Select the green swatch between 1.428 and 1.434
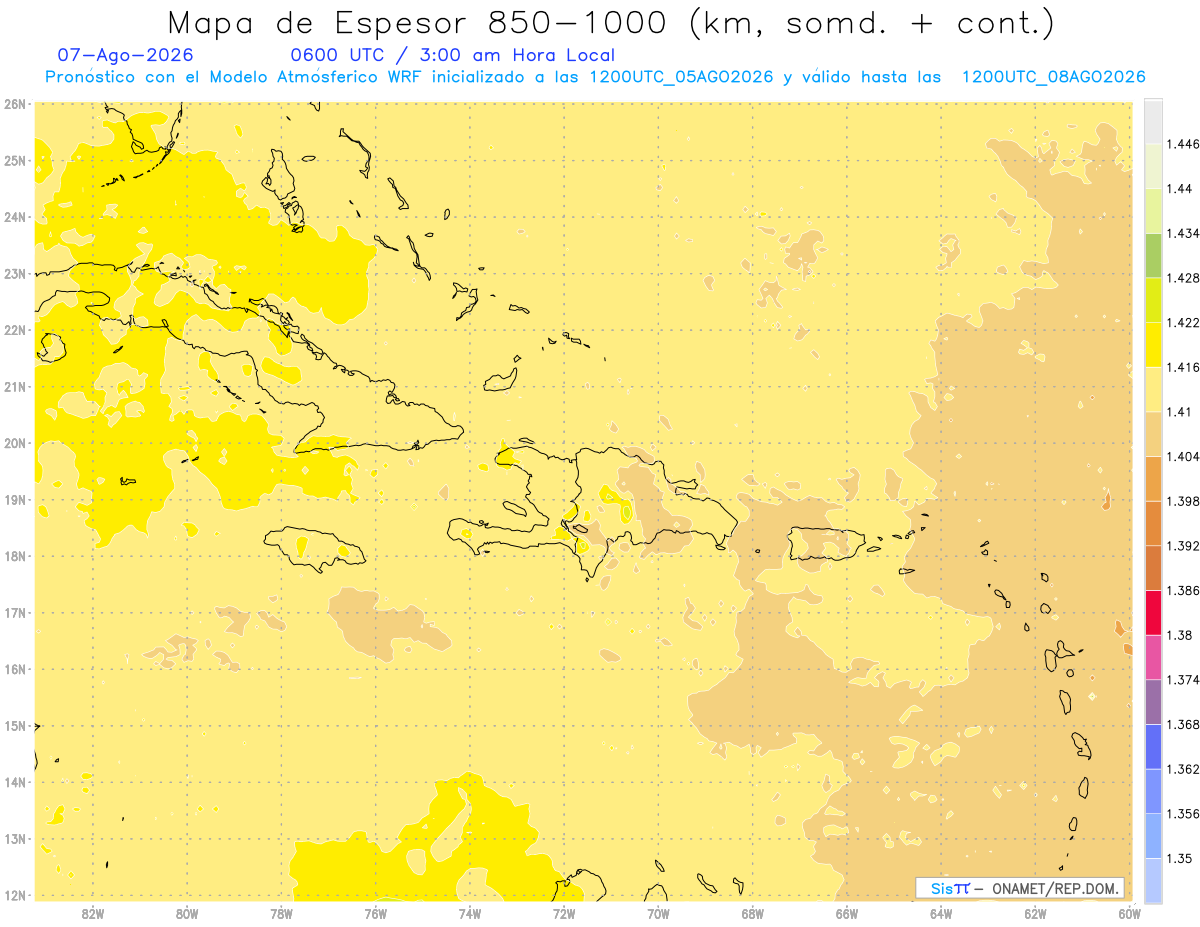The height and width of the screenshot is (927, 1200). pos(1153,255)
